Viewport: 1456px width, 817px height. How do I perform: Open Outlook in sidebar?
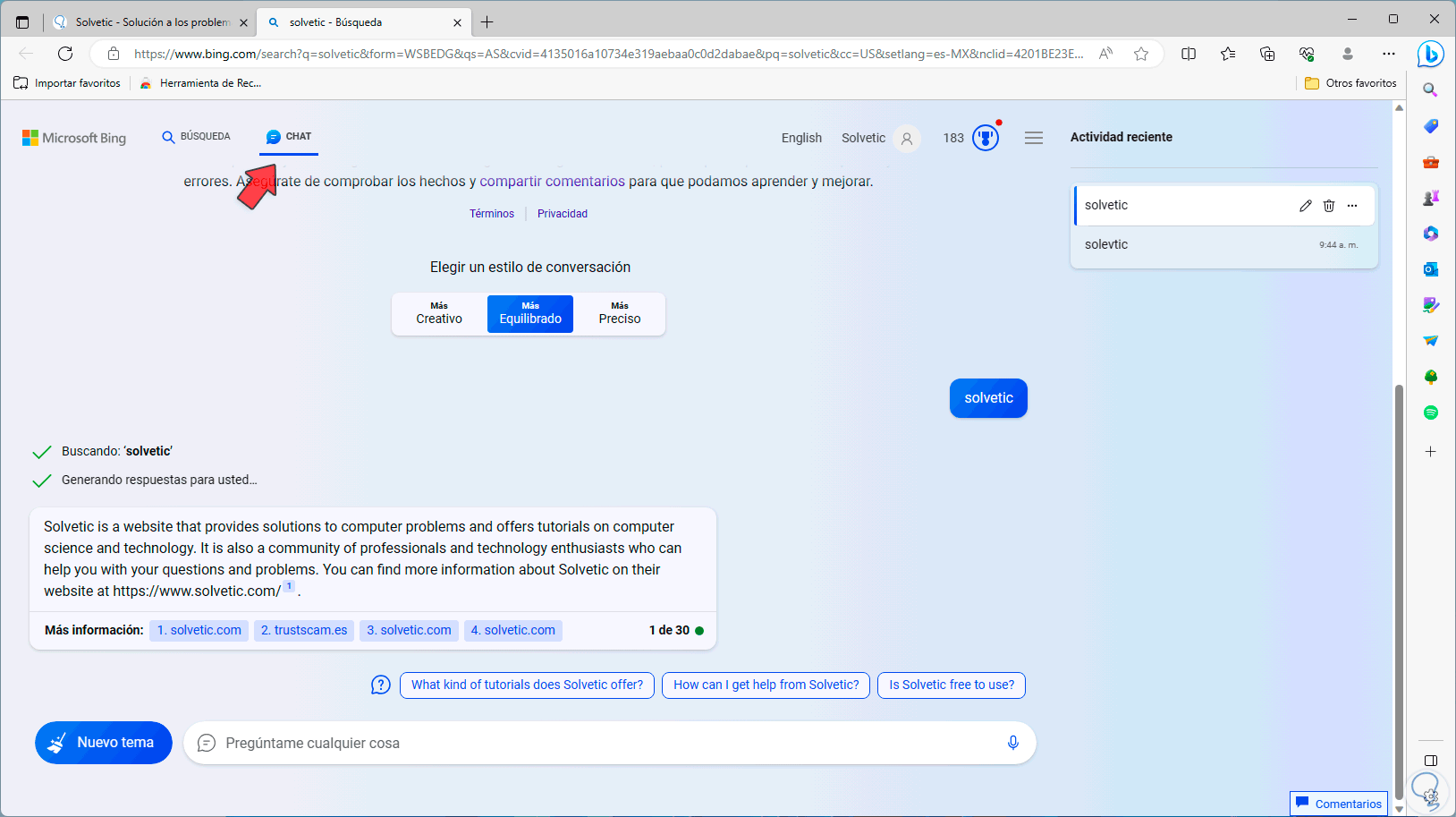tap(1431, 269)
